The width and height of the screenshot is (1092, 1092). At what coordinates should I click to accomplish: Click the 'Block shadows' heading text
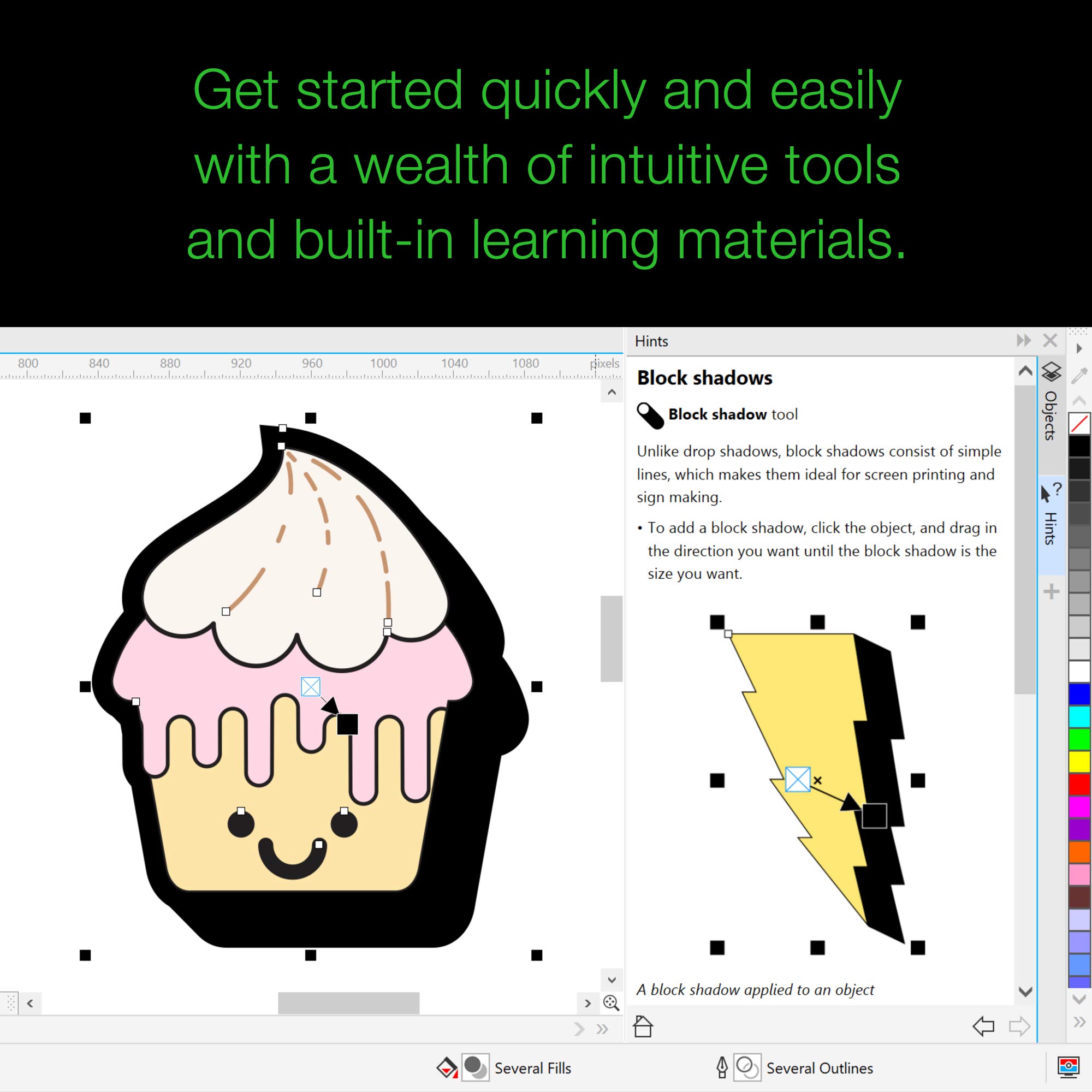[x=704, y=378]
